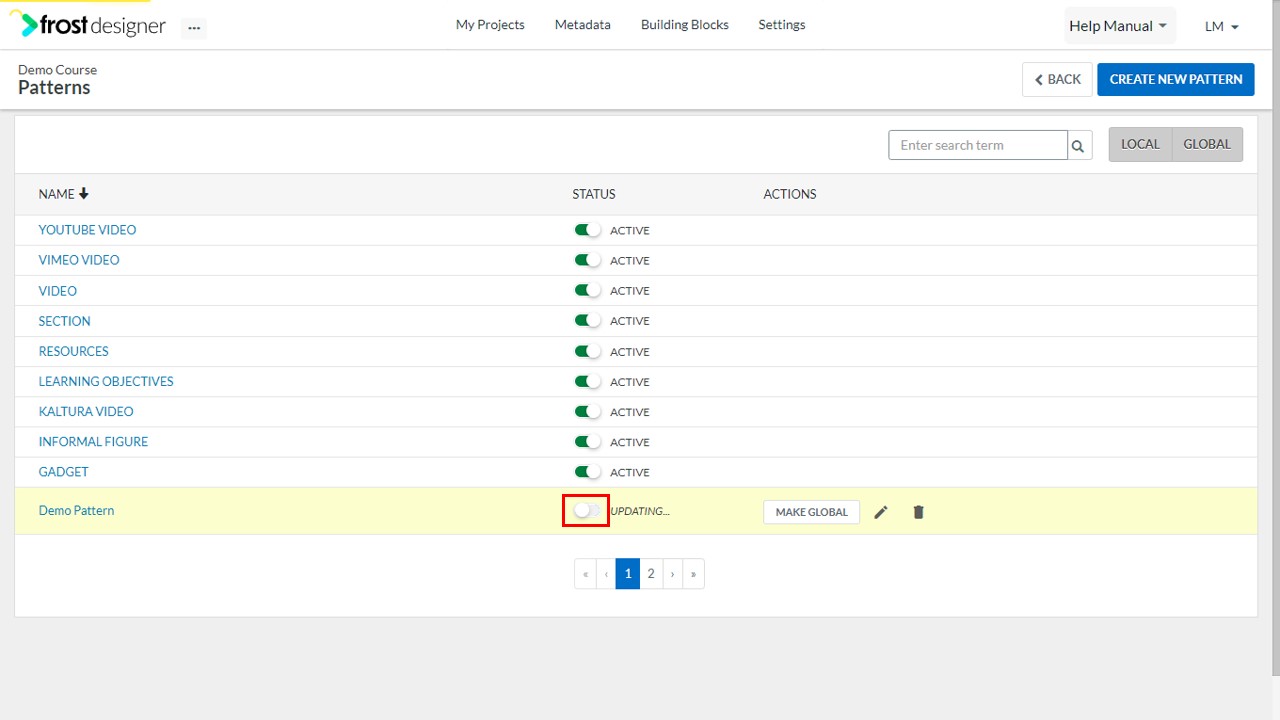The width and height of the screenshot is (1280, 720).
Task: Switch INFORMAL FIGURE status toggle
Action: [x=587, y=441]
